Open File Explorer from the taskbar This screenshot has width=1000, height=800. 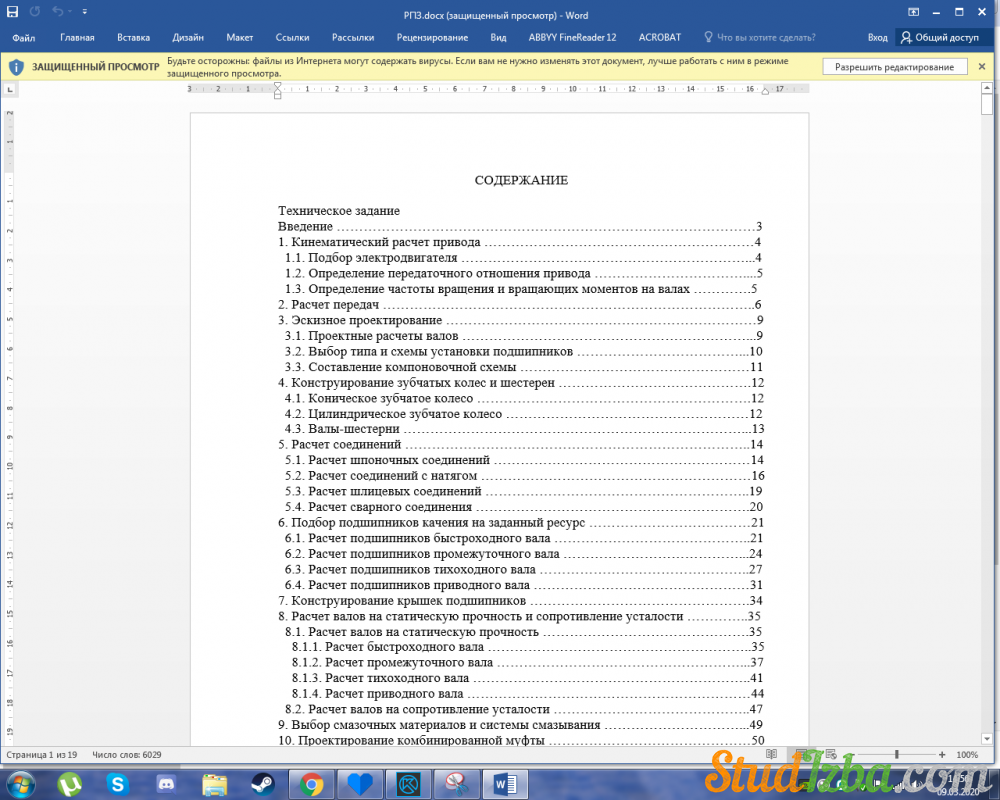[x=215, y=784]
